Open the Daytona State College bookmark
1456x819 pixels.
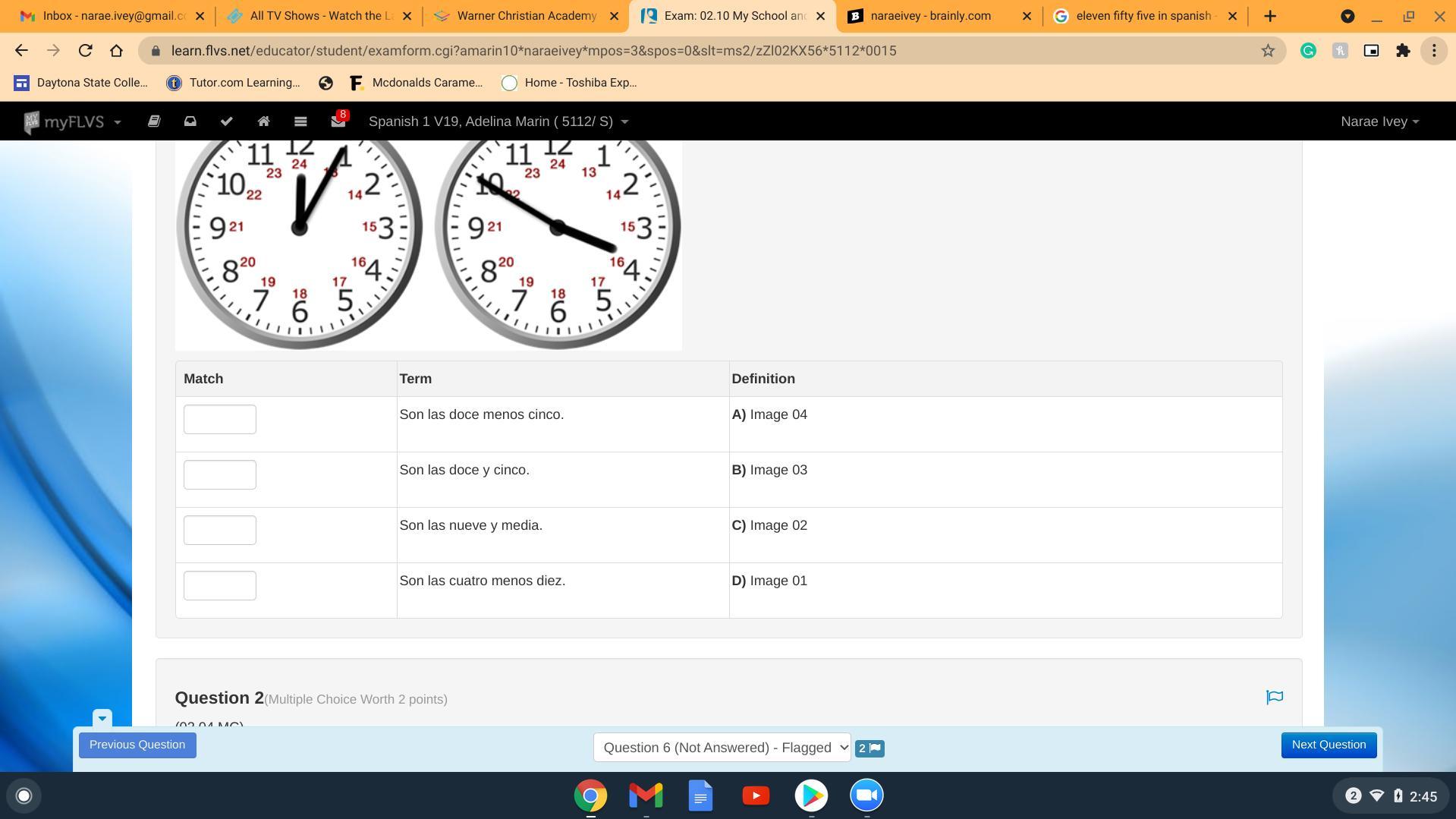pos(81,83)
